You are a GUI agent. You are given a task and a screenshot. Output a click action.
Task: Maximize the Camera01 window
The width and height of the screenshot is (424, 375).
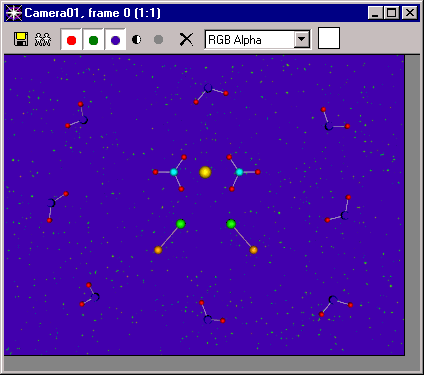click(392, 13)
